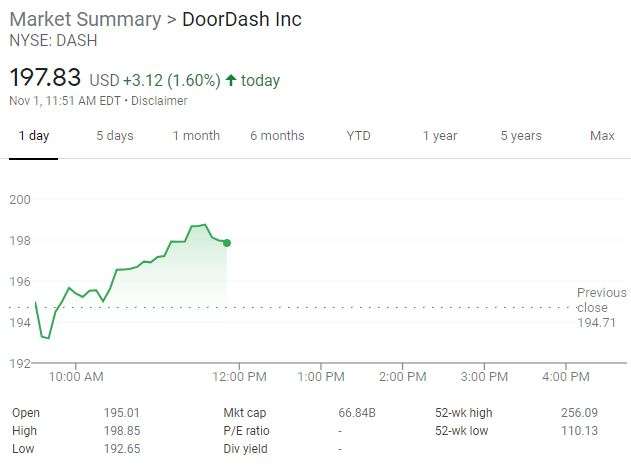Viewport: 631px width, 471px height.
Task: Click the 12:00 PM axis label
Action: [239, 377]
